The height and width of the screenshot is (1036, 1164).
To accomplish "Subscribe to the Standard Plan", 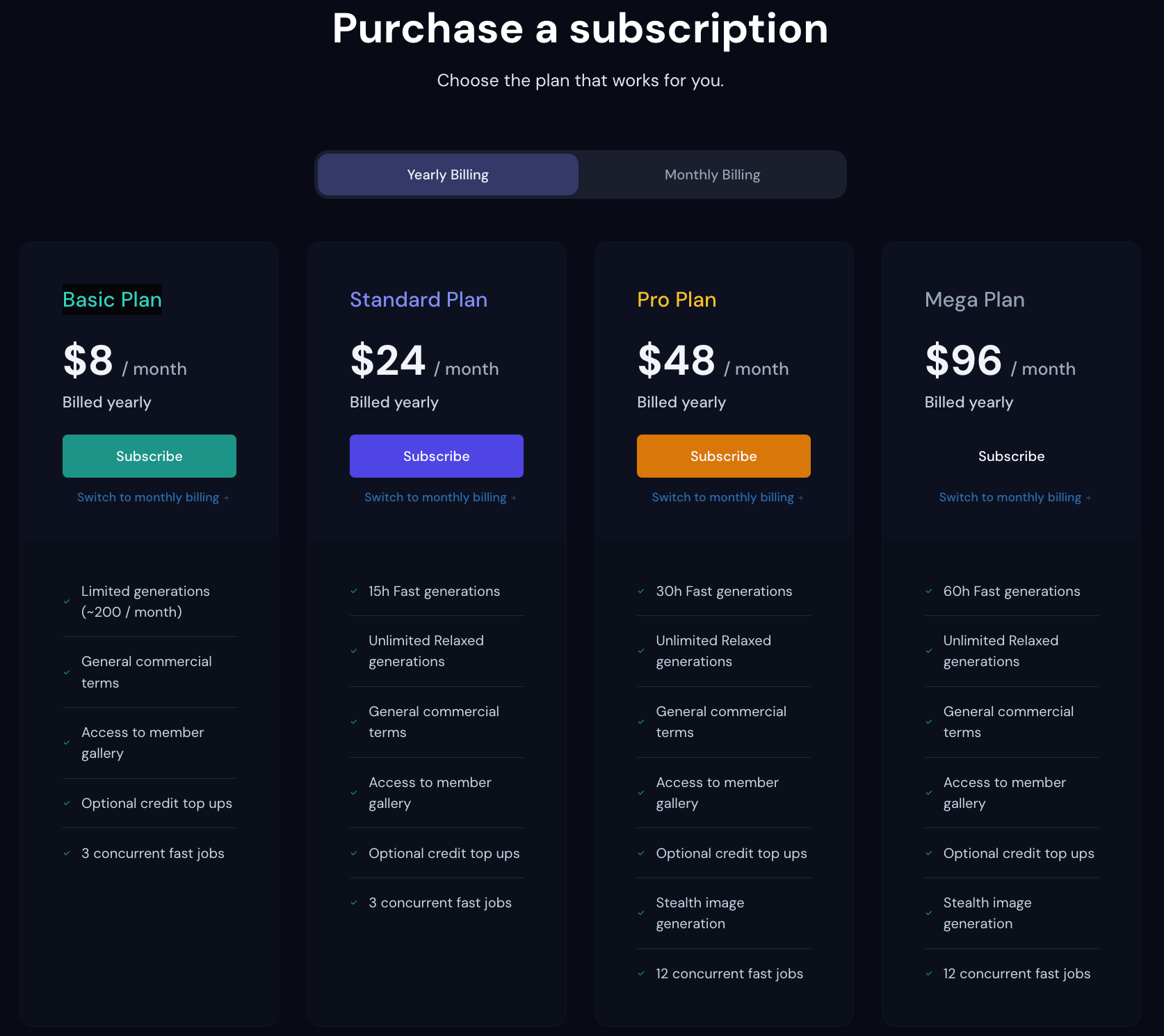I will tap(436, 456).
